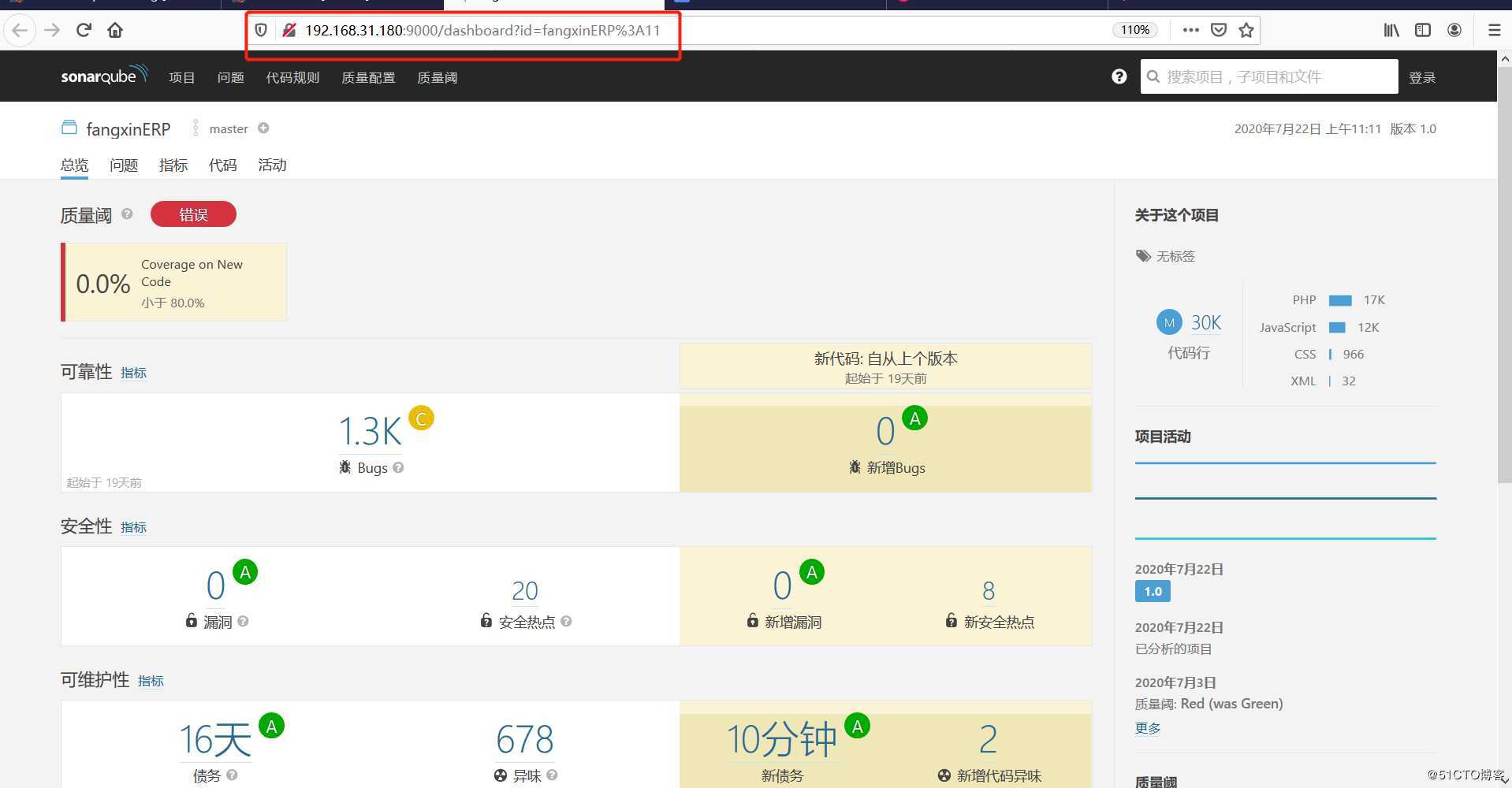Click the 登录 link
1512x788 pixels.
pyautogui.click(x=1422, y=77)
